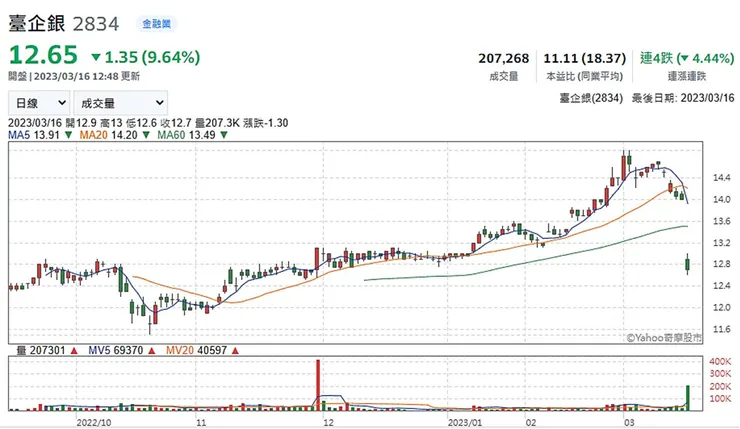The height and width of the screenshot is (429, 740).
Task: Click the 2023/01 date axis label
Action: pyautogui.click(x=465, y=422)
